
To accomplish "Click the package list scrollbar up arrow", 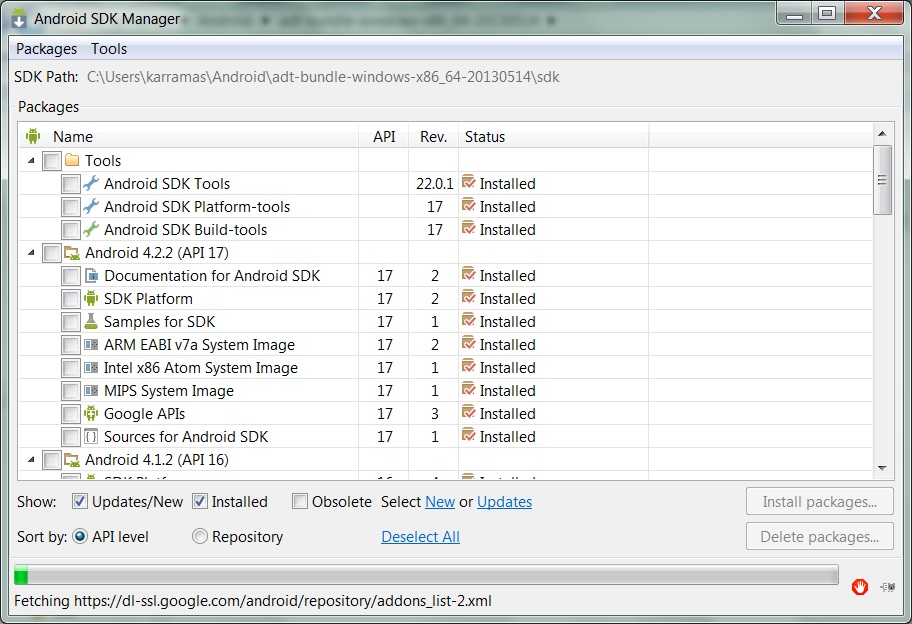I will 882,134.
